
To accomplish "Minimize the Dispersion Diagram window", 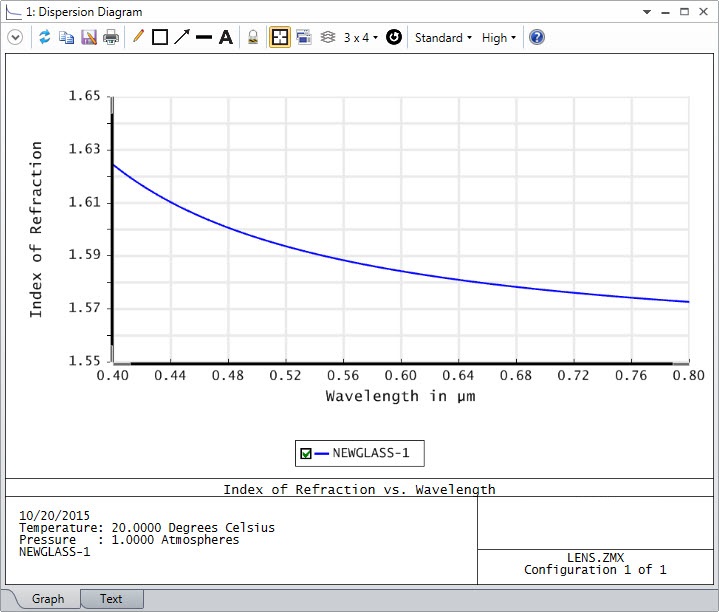I will coord(665,12).
